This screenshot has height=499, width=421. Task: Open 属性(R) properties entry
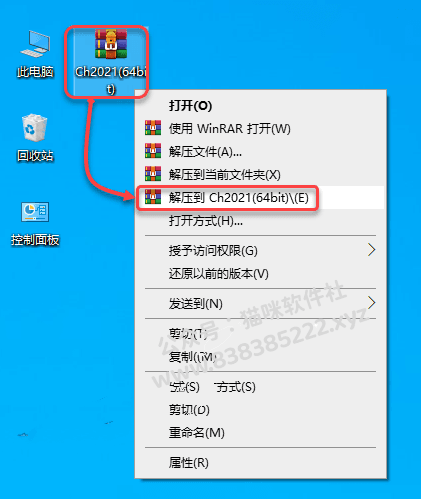(188, 463)
